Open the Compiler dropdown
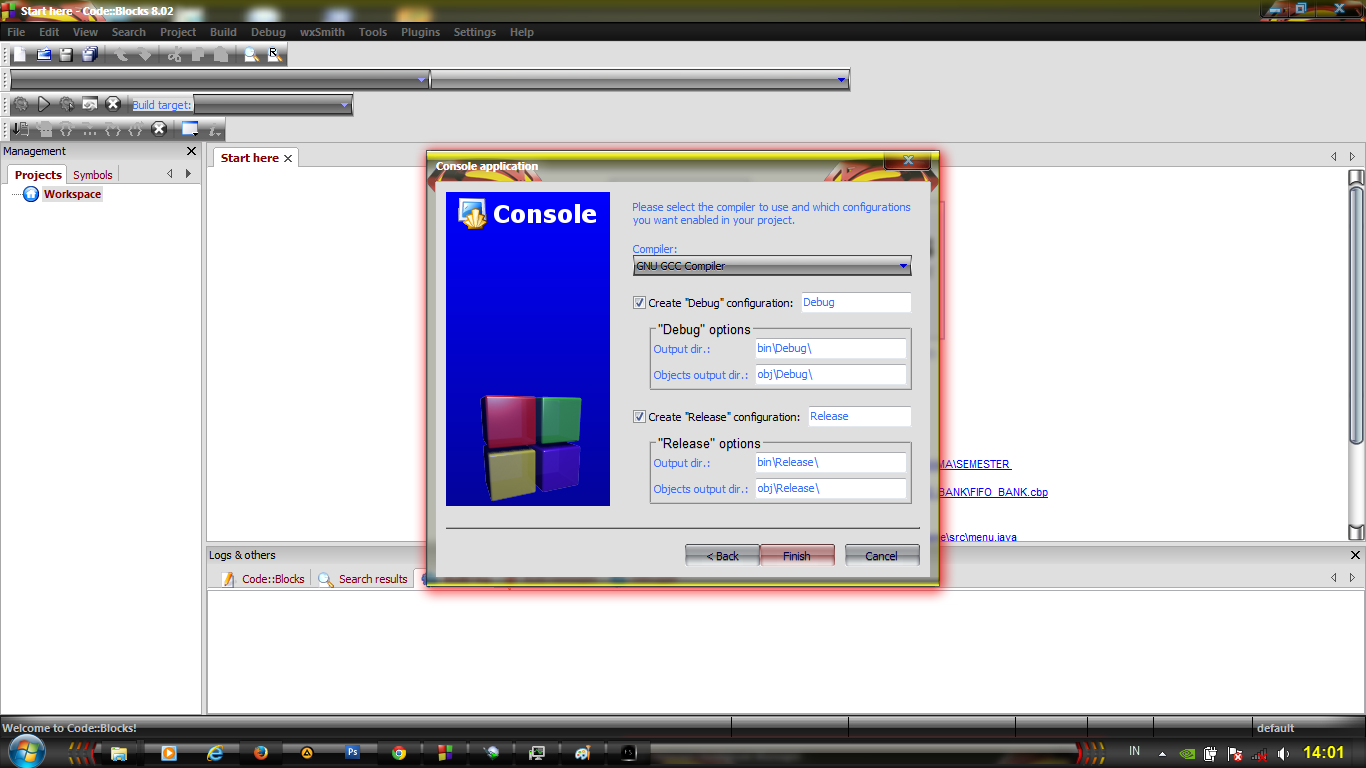The width and height of the screenshot is (1366, 768). [x=772, y=266]
